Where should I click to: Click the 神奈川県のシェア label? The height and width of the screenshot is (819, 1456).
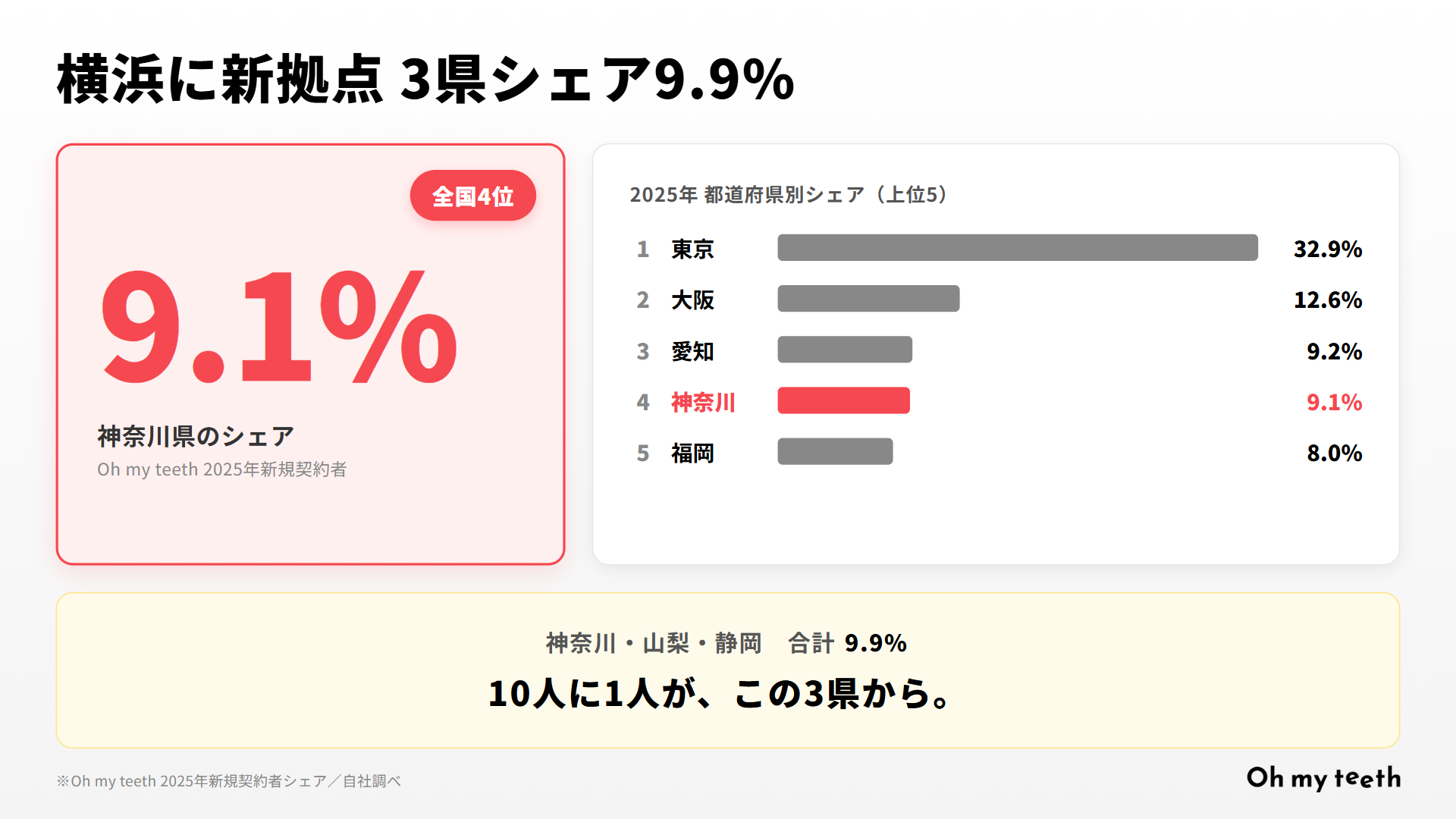(196, 436)
